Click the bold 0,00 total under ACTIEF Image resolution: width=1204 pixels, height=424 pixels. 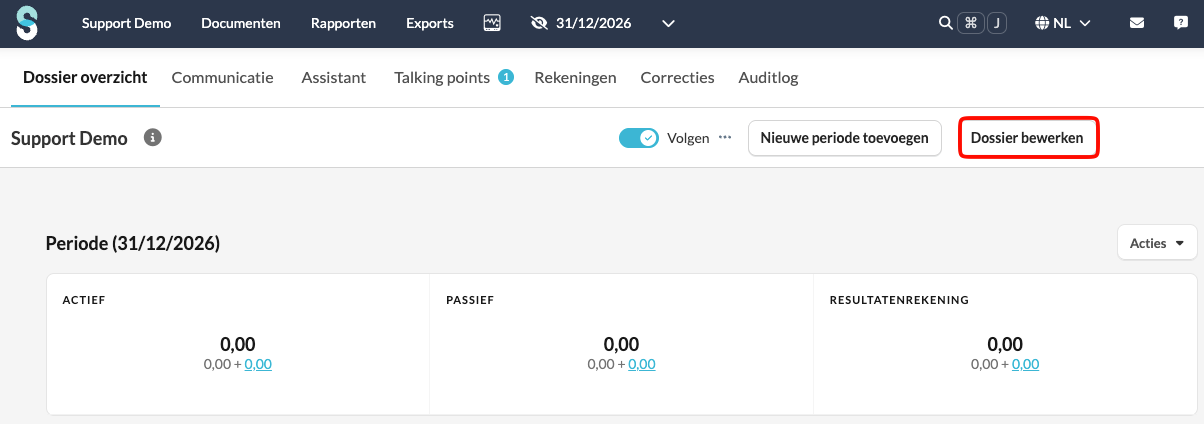click(x=238, y=344)
